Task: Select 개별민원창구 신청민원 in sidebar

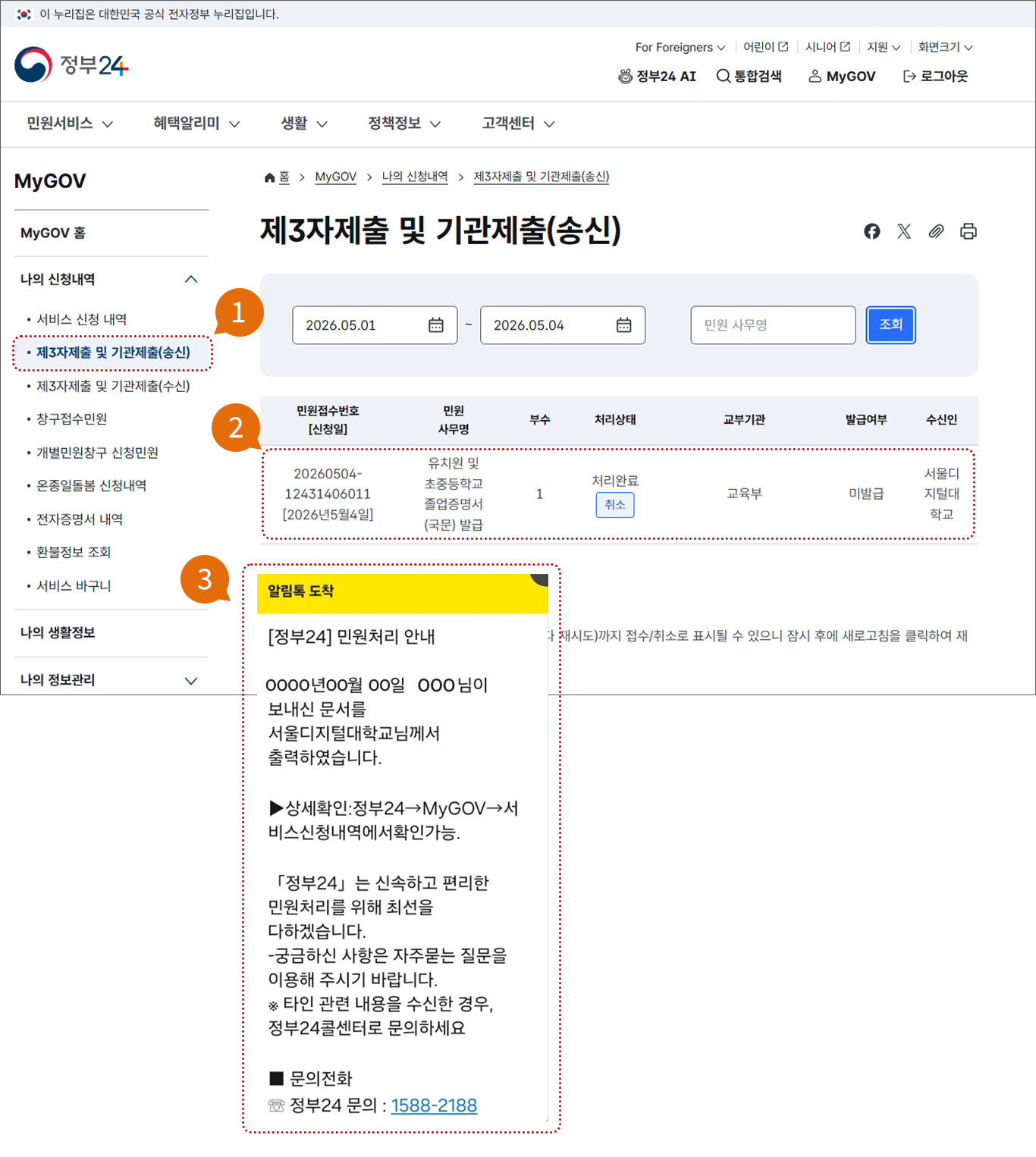Action: click(97, 453)
